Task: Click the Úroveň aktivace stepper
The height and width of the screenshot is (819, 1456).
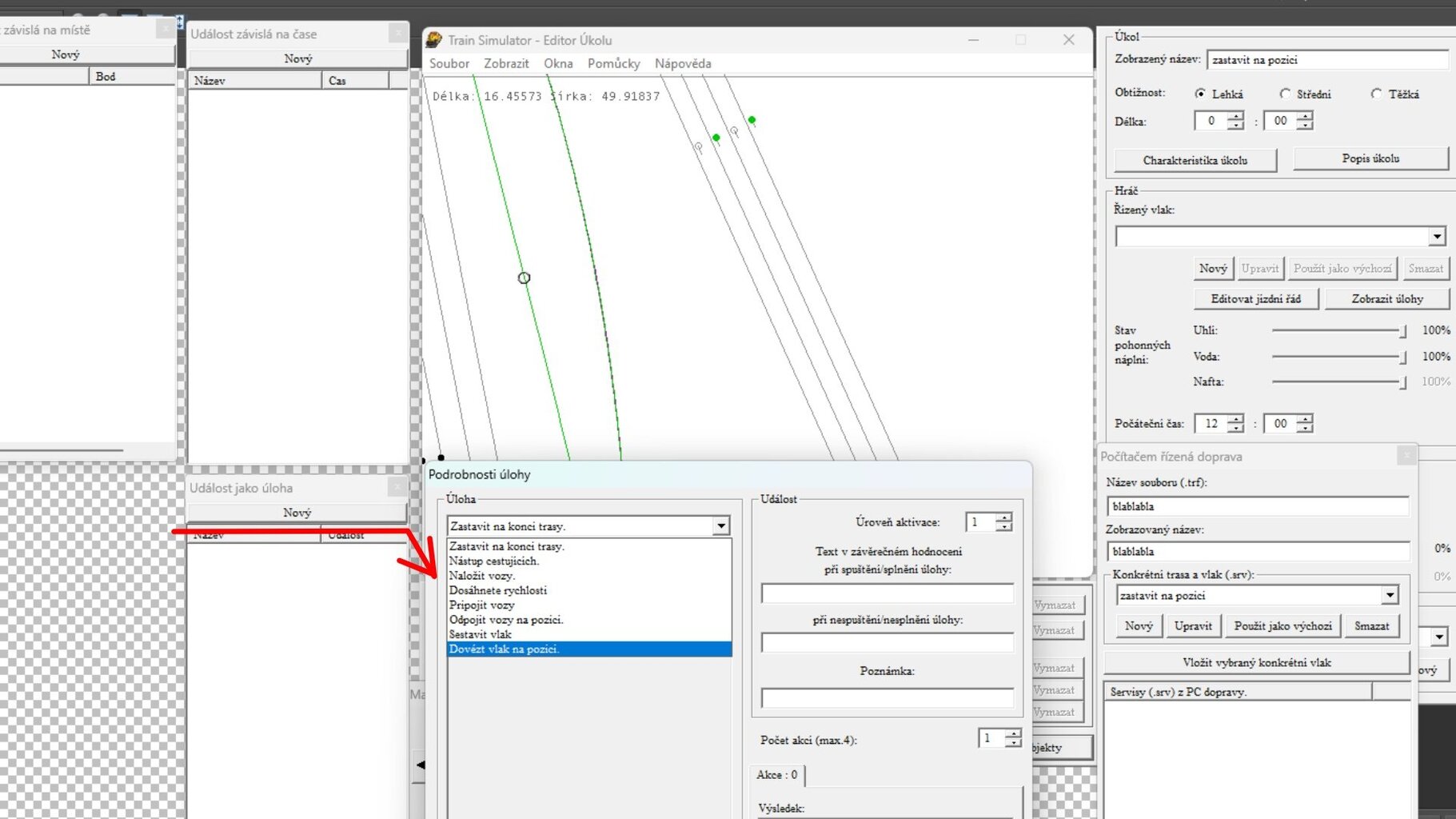Action: click(1004, 521)
